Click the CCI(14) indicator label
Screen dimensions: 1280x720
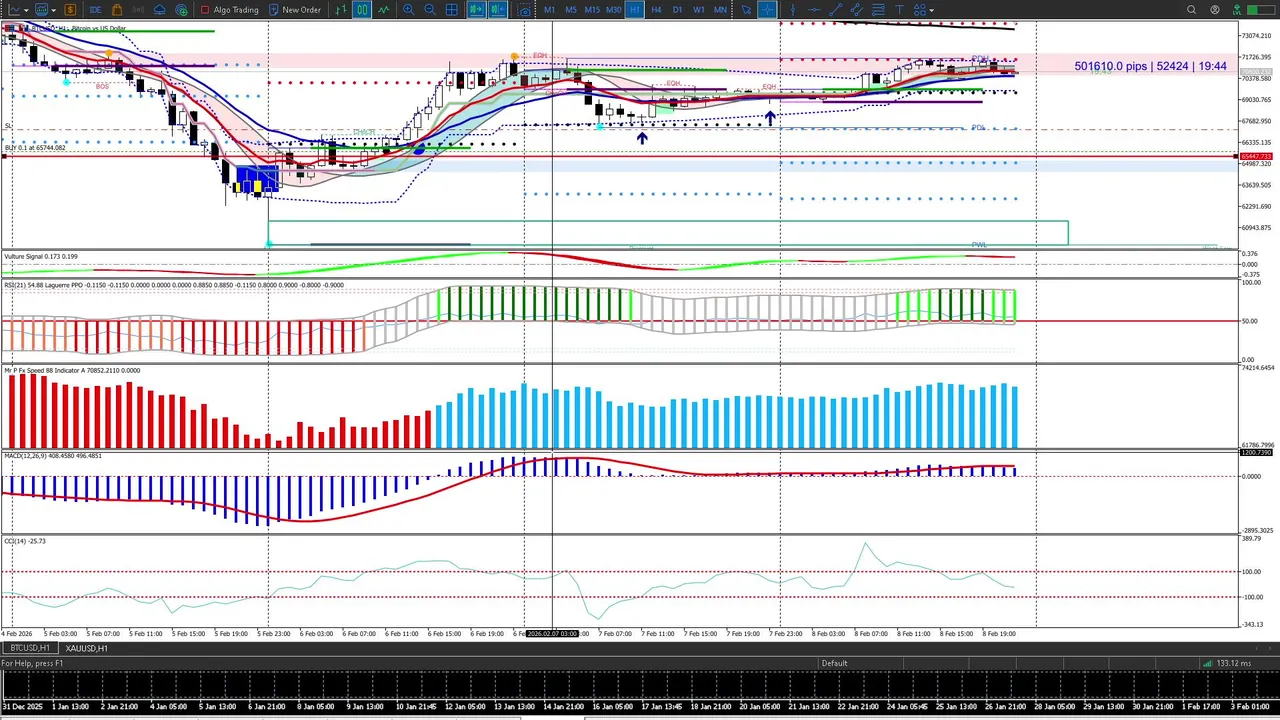click(25, 541)
